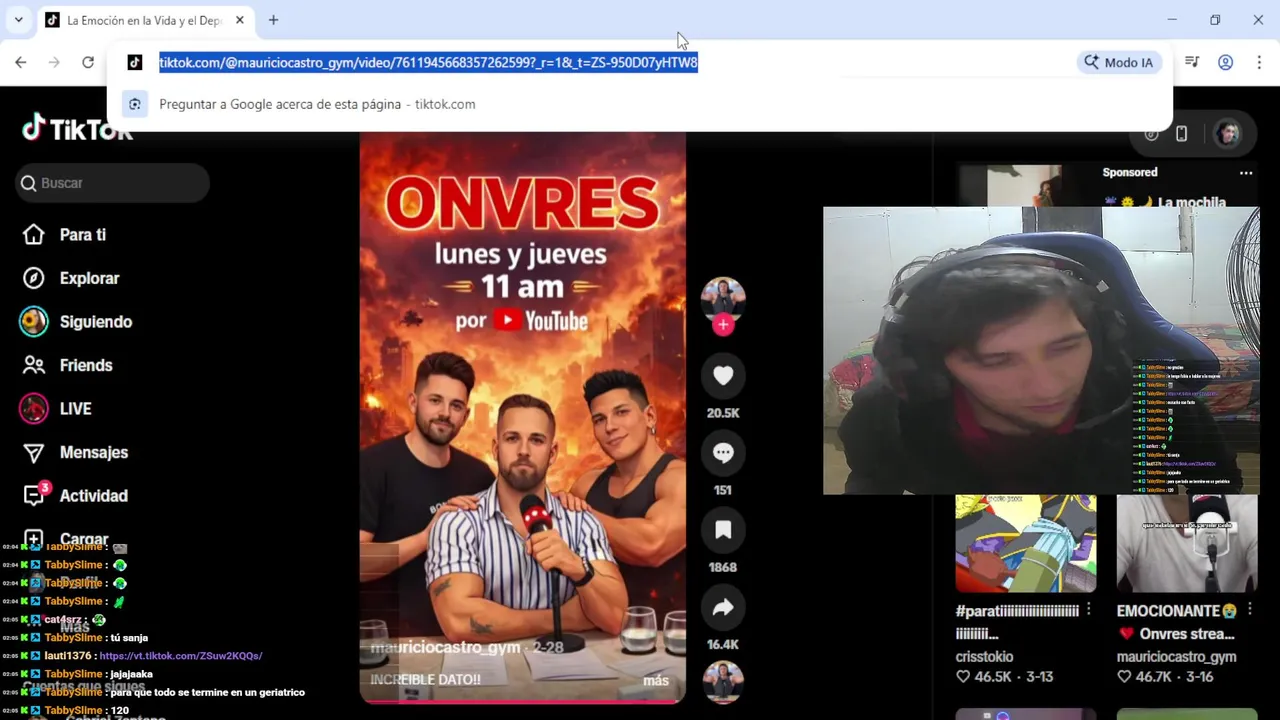Click the Friends people icon
1280x720 pixels.
[34, 365]
